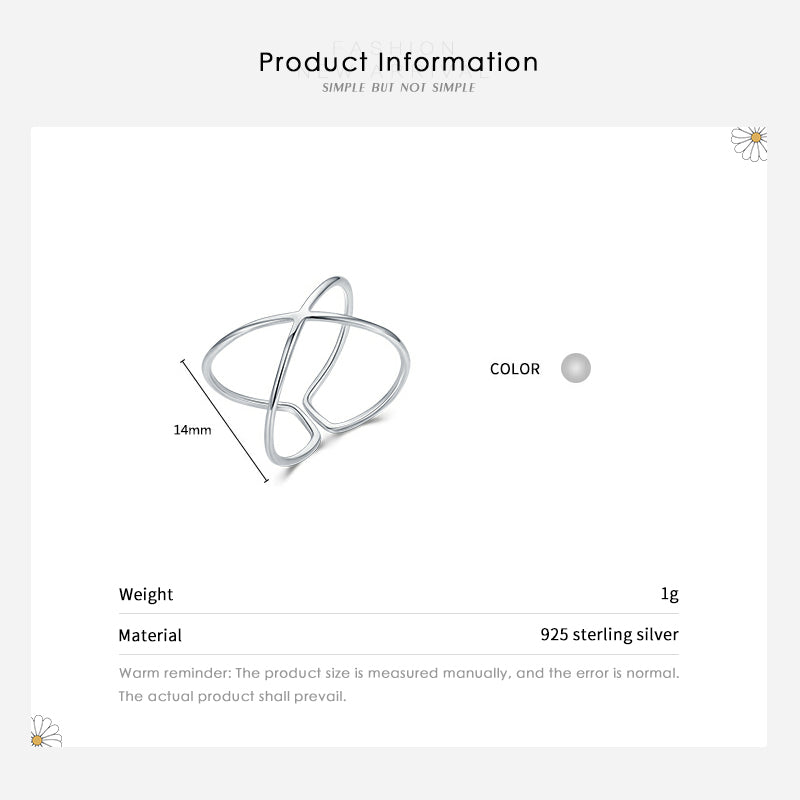Click the 1g weight value
The image size is (800, 800).
pos(669,594)
